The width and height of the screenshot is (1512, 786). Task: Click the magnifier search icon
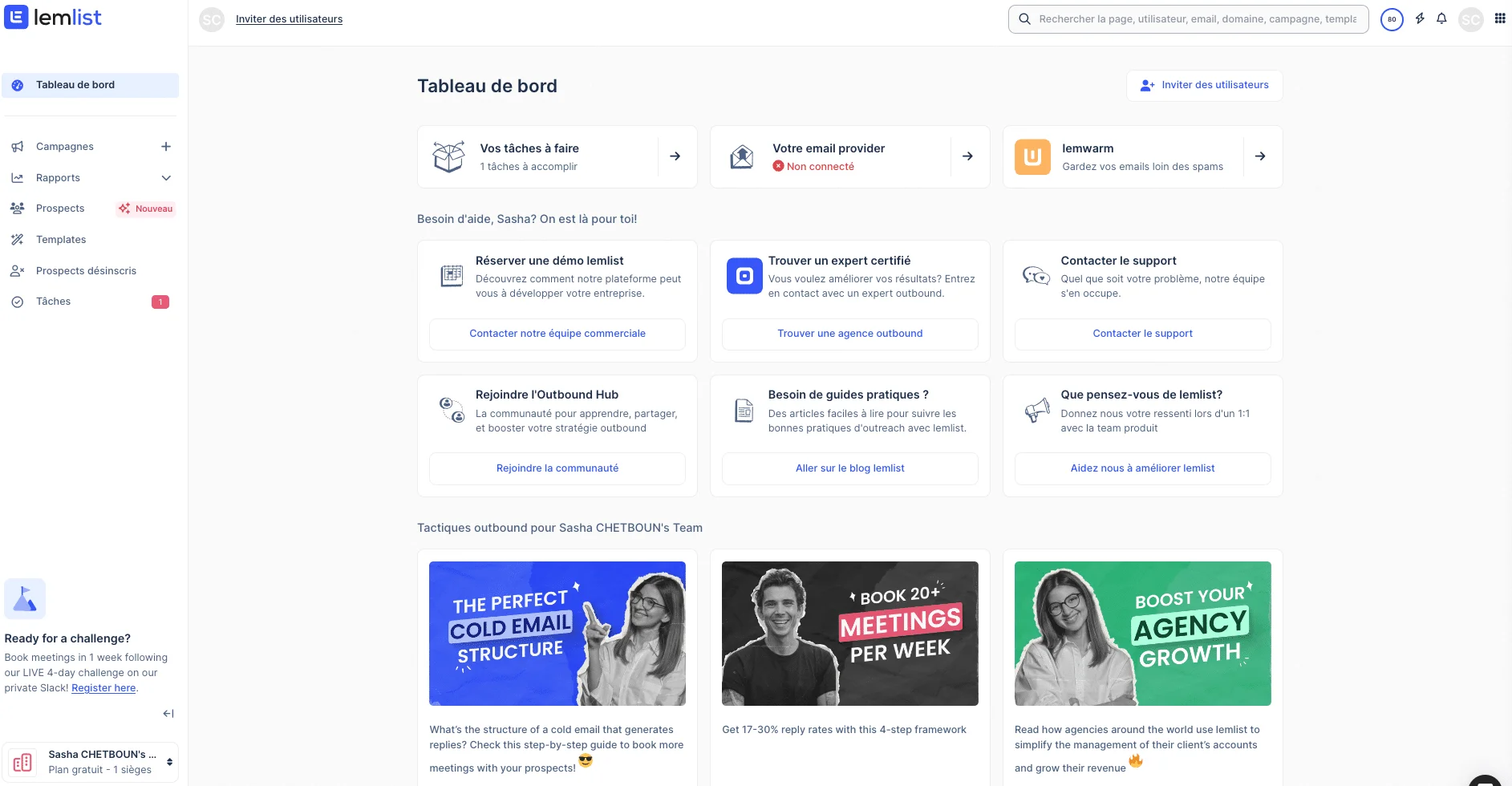[1024, 19]
